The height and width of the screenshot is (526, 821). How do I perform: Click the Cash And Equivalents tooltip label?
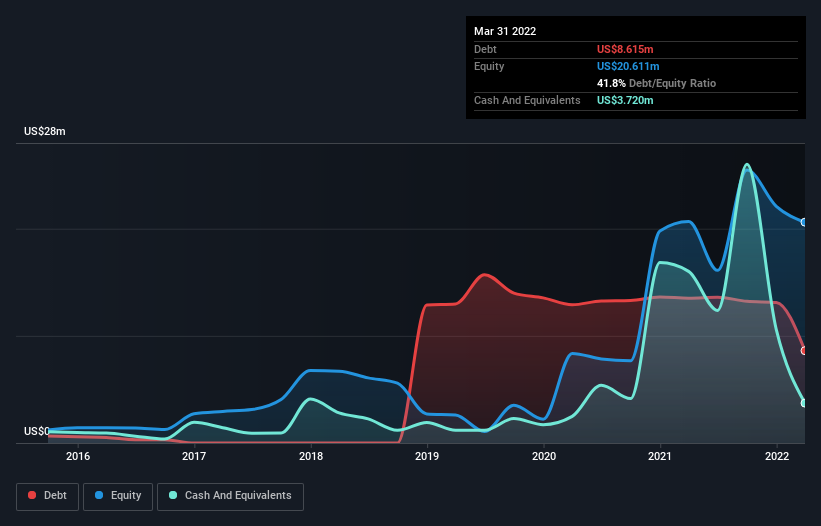527,100
